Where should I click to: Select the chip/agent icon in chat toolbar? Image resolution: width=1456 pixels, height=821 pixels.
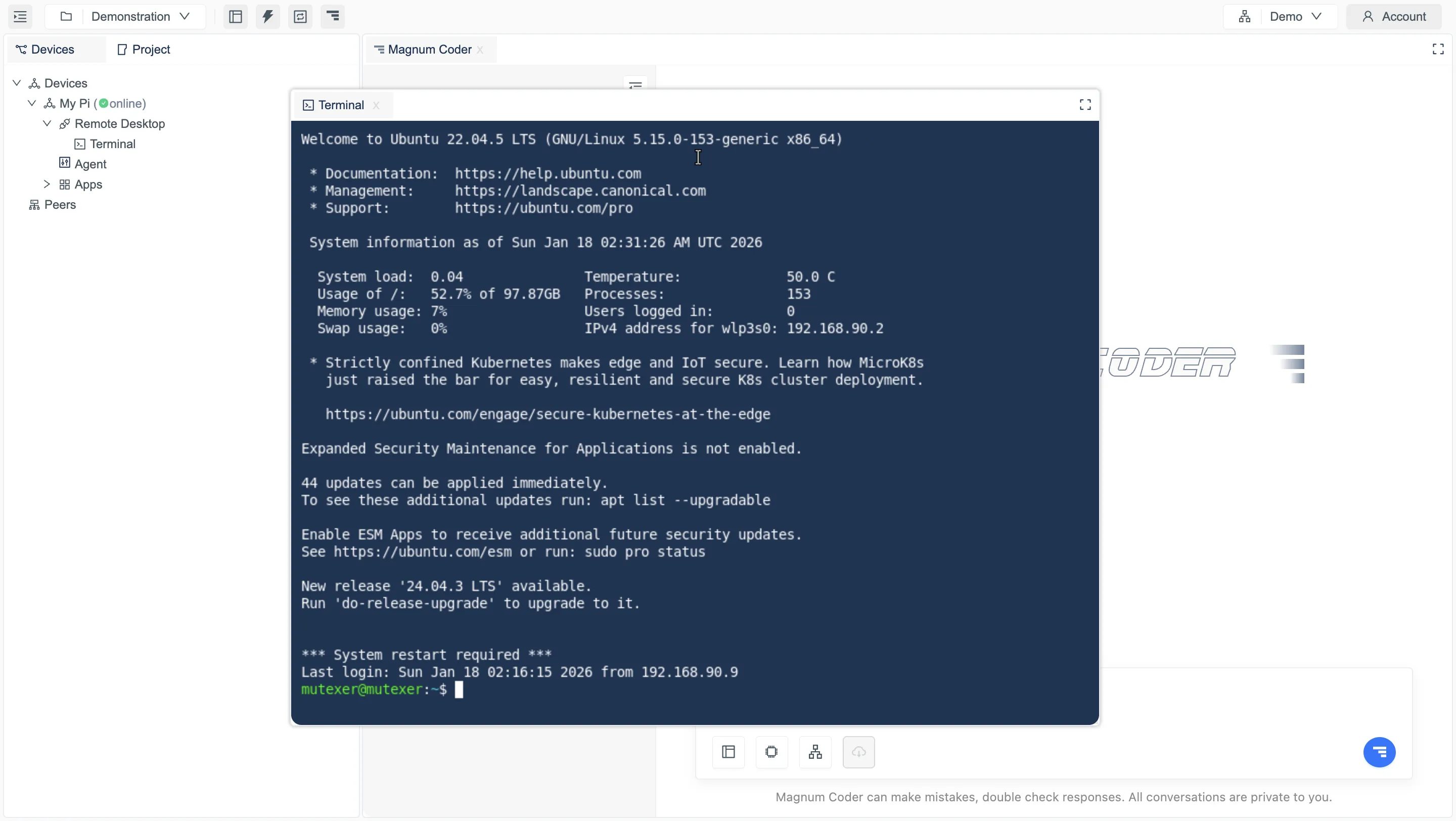click(772, 752)
